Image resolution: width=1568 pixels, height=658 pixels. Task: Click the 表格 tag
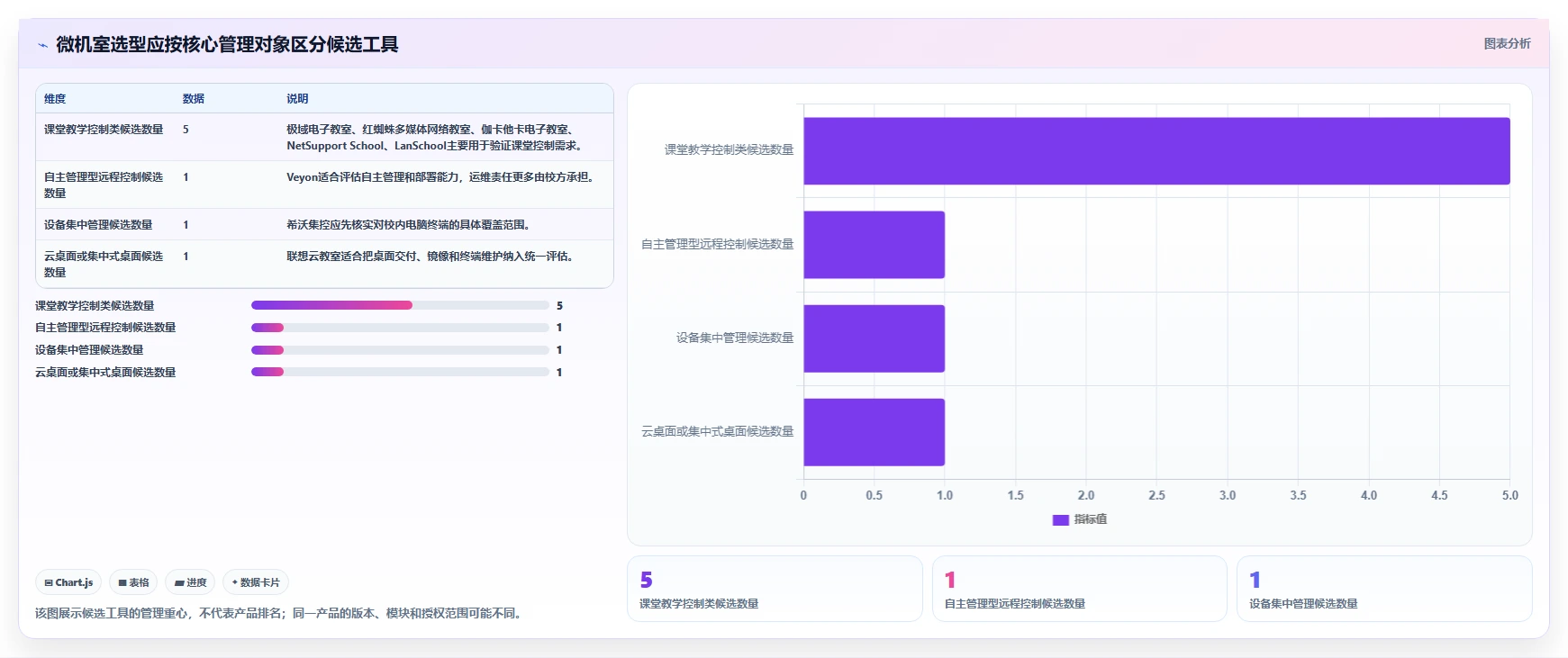[133, 582]
